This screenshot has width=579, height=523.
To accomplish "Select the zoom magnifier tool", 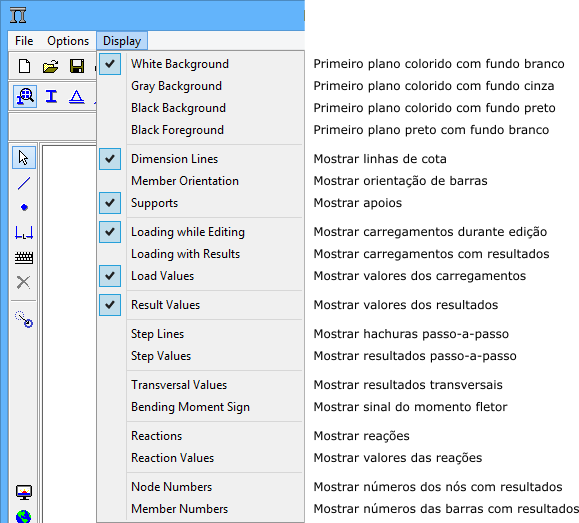I will (25, 96).
